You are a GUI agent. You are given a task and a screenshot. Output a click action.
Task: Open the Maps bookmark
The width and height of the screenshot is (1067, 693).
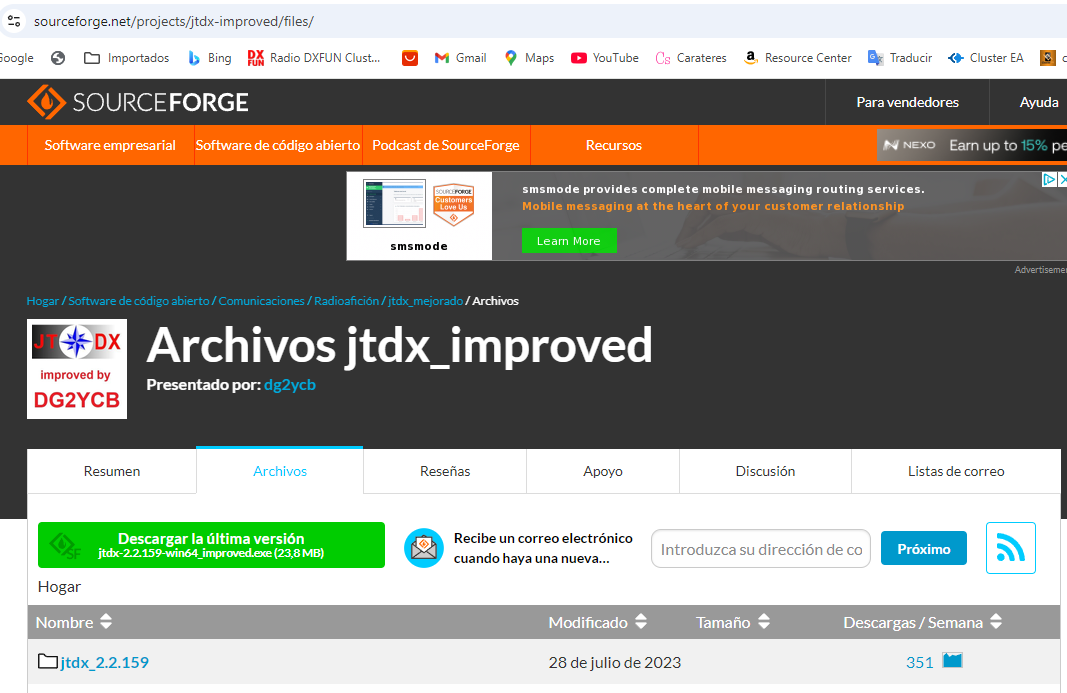point(529,58)
